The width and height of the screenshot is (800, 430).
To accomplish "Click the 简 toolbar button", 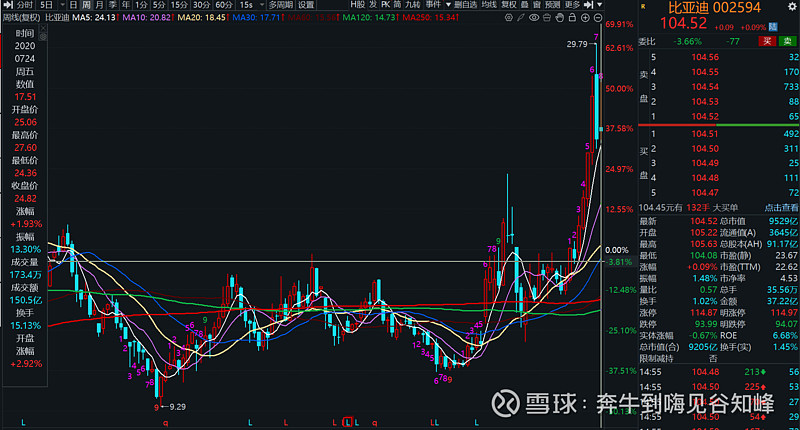I will [x=397, y=5].
